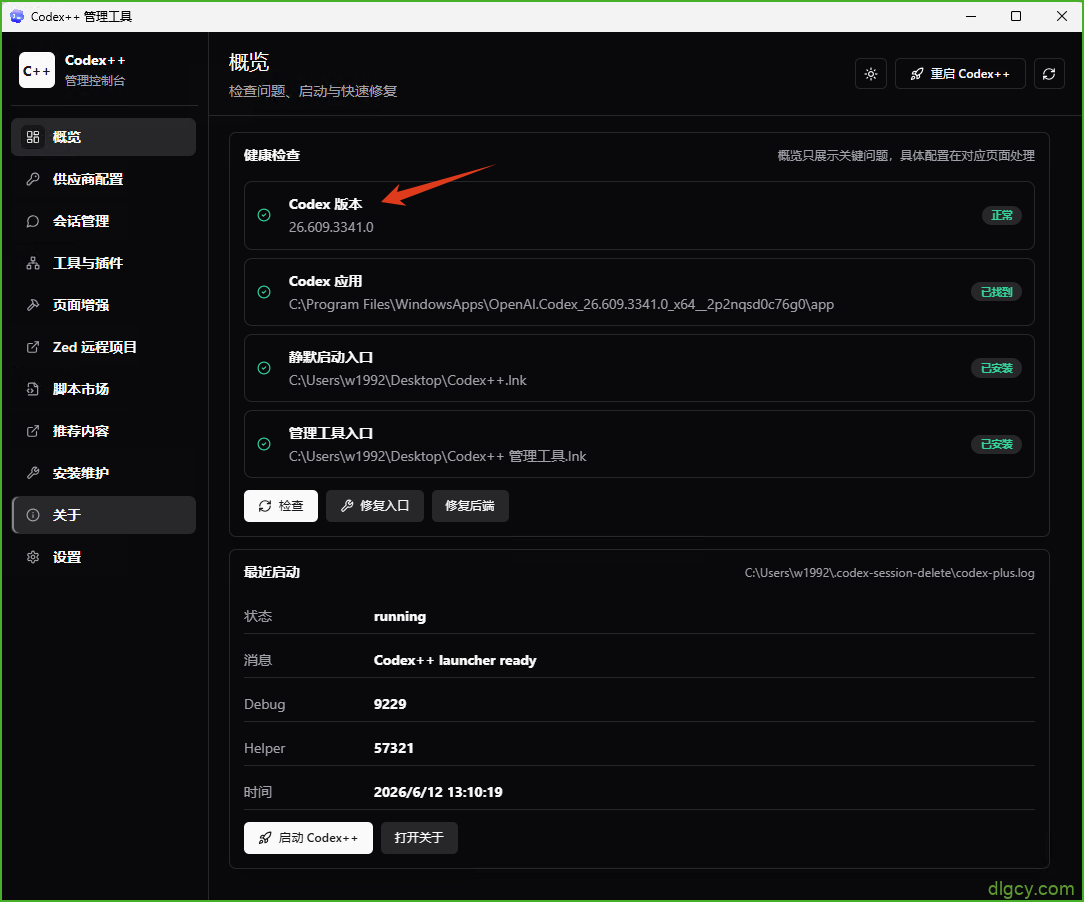The width and height of the screenshot is (1084, 902).
Task: Click the Debug port value 9229
Action: coord(390,704)
